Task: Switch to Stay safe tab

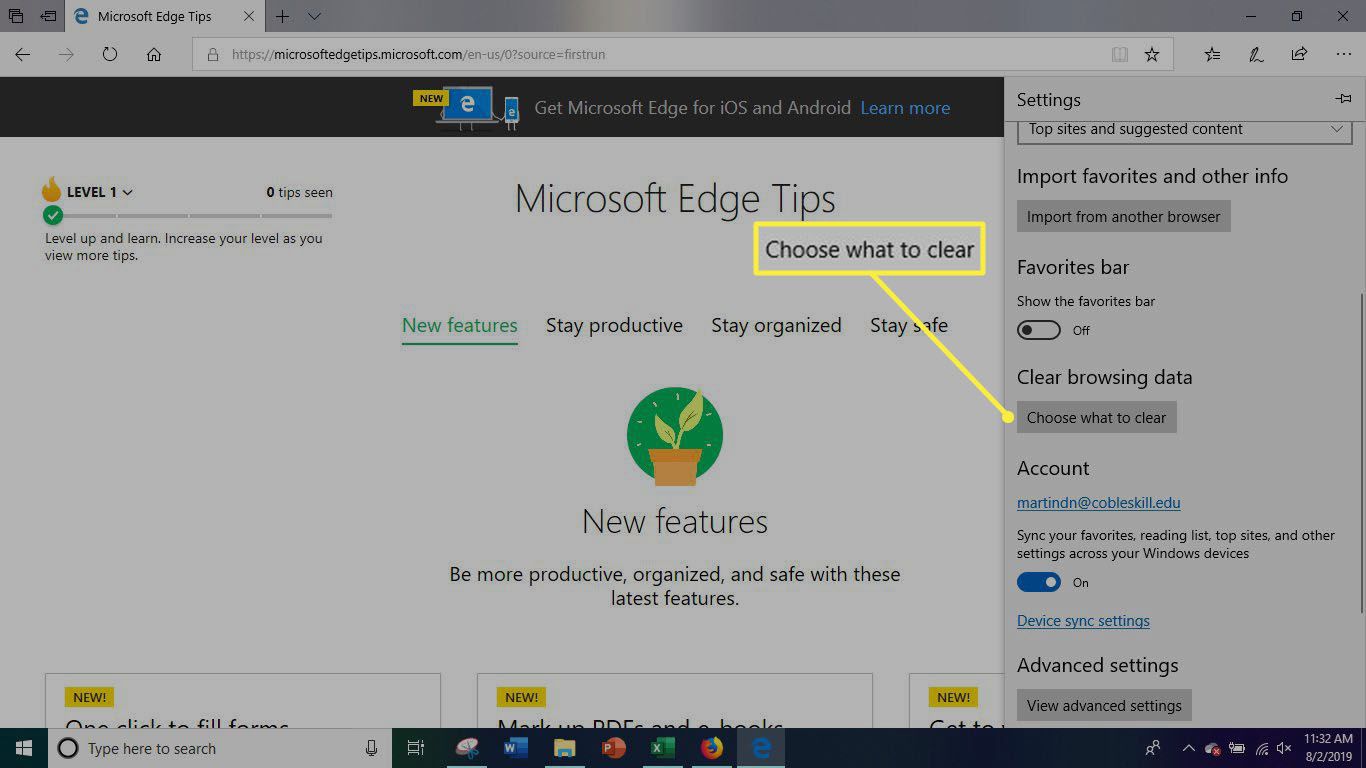Action: (909, 326)
